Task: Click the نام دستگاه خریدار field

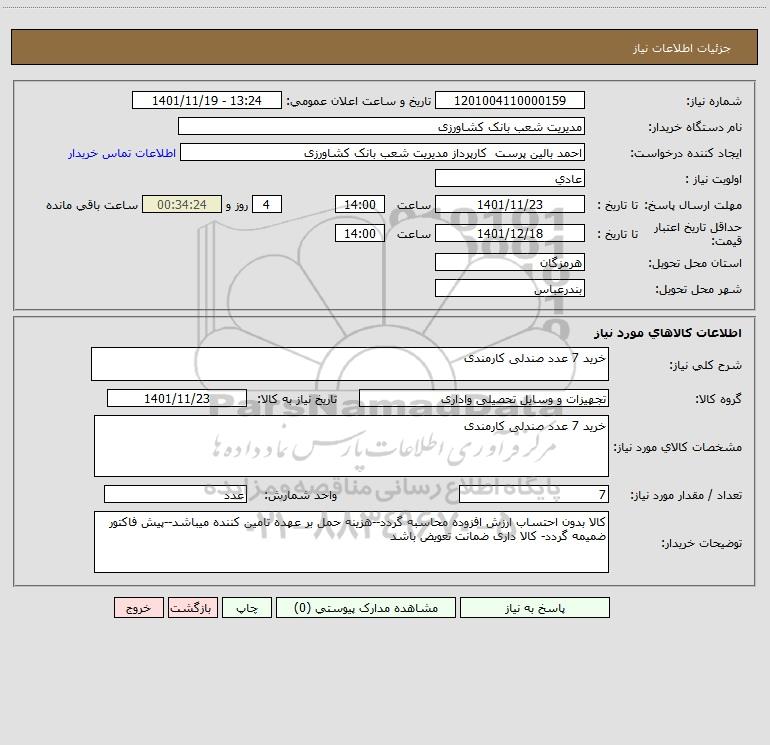Action: click(x=381, y=126)
